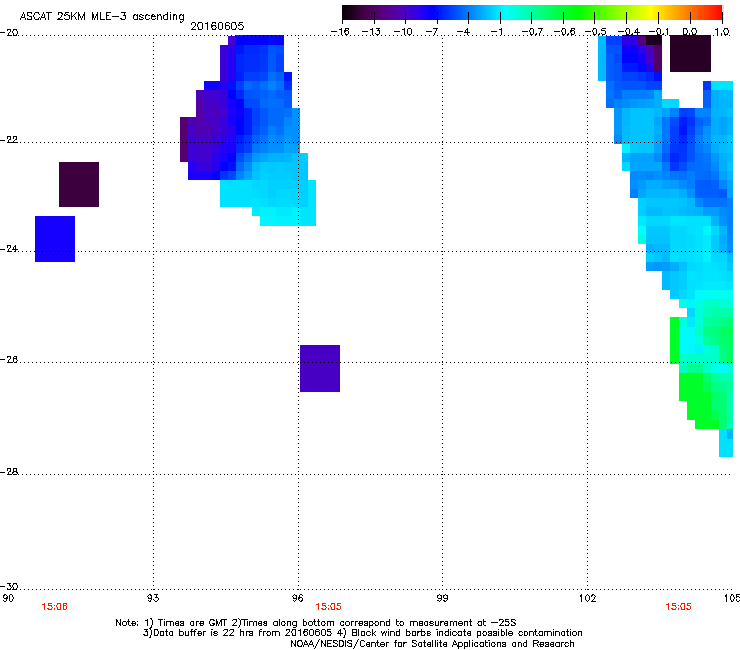Click the latitude axis label -20
Screen dimensions: 740x650
tap(9, 33)
